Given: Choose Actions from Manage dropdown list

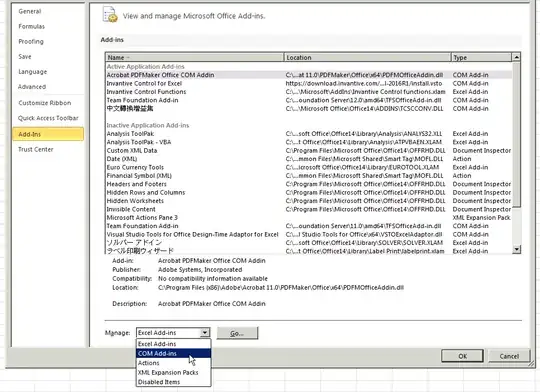Looking at the screenshot, I should coord(174,363).
